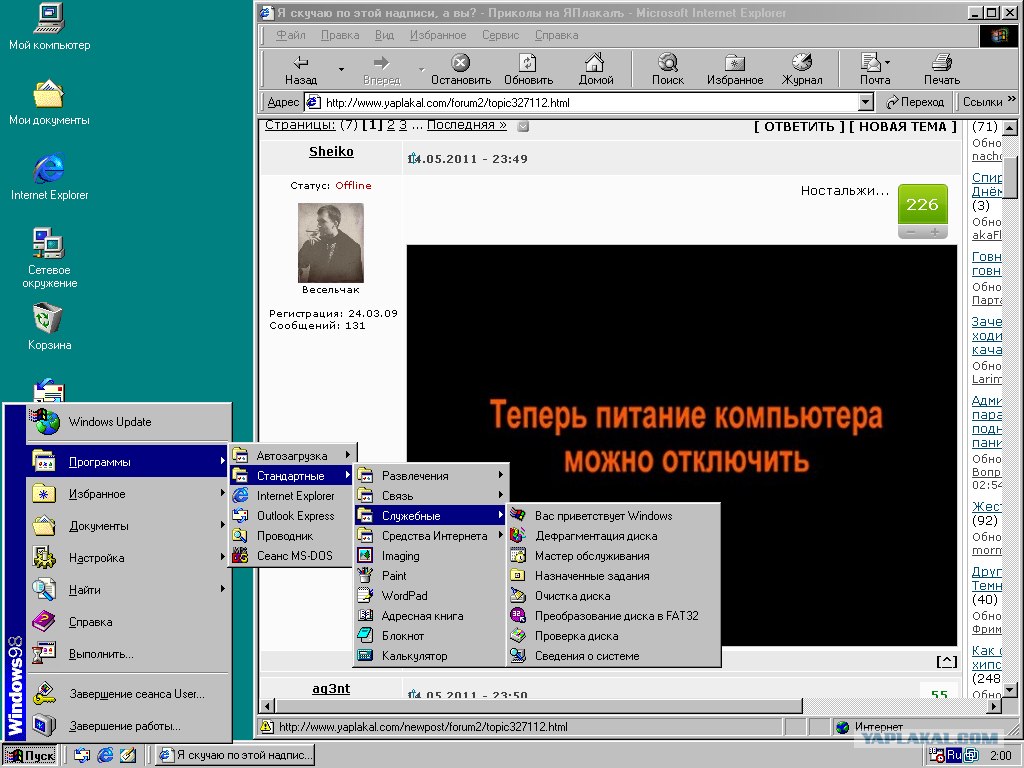Open the Мои документы desktop icon
Viewport: 1024px width, 768px height.
pos(49,103)
